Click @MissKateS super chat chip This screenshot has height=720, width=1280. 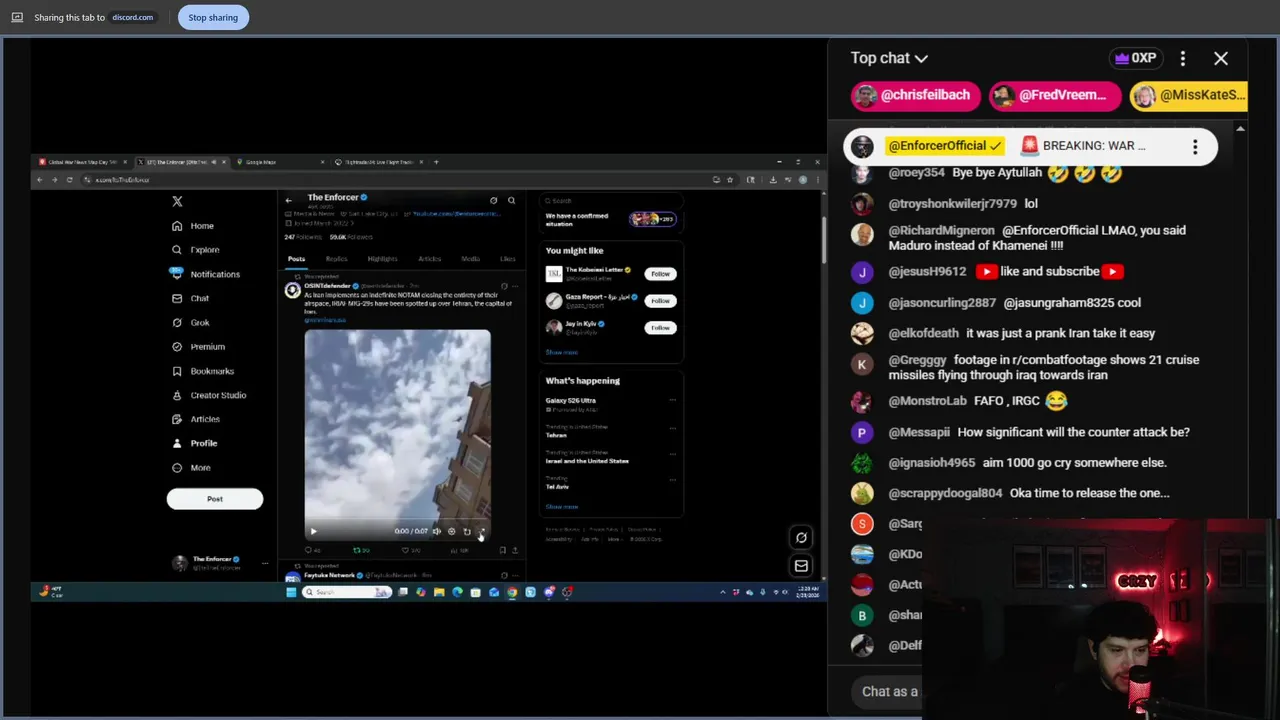click(x=1188, y=95)
